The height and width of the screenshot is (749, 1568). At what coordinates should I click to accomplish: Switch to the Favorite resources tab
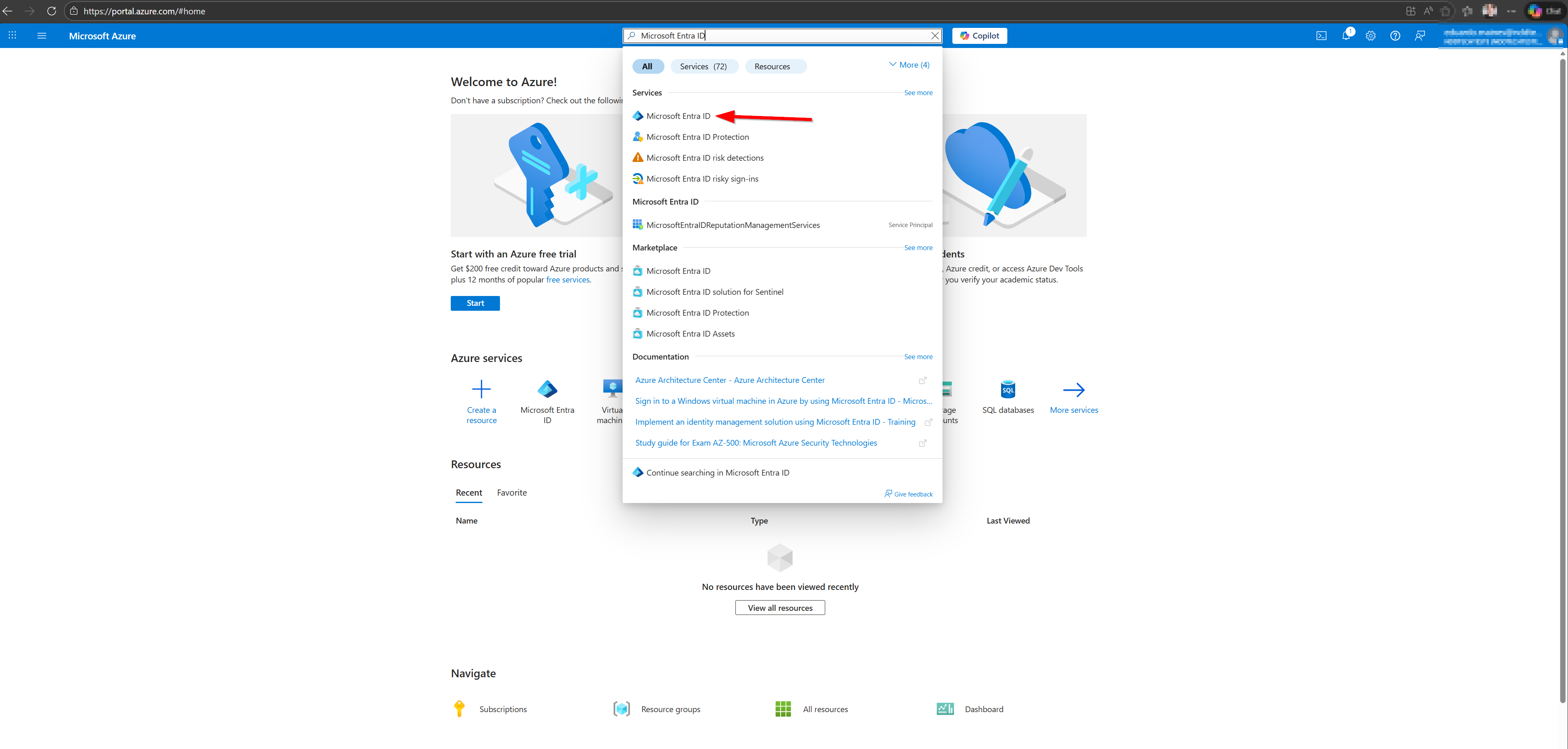[511, 492]
